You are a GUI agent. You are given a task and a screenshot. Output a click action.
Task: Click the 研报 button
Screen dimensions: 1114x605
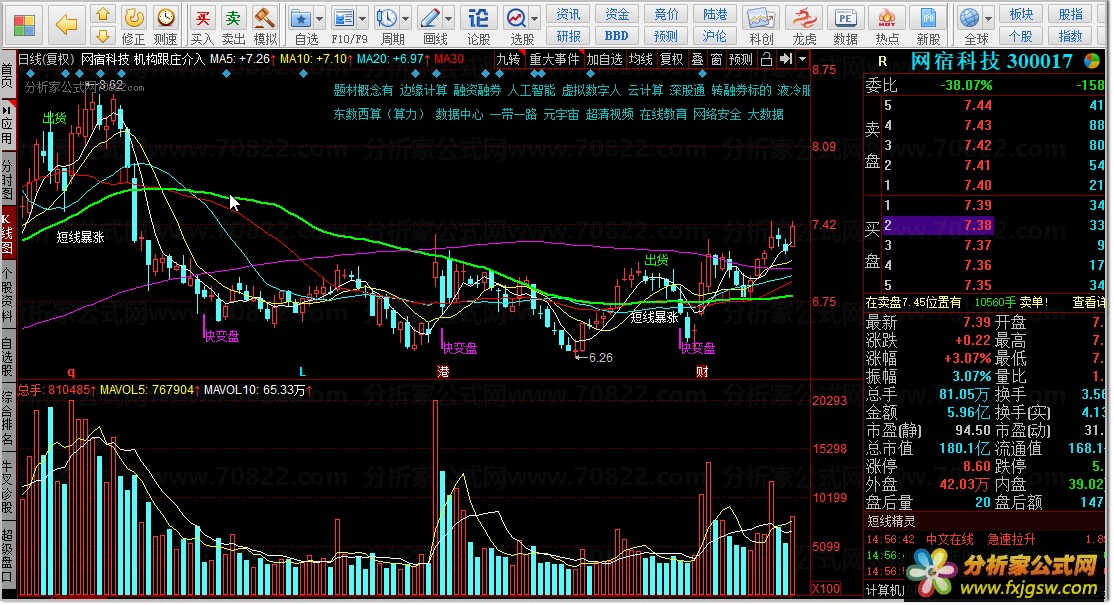pos(568,36)
